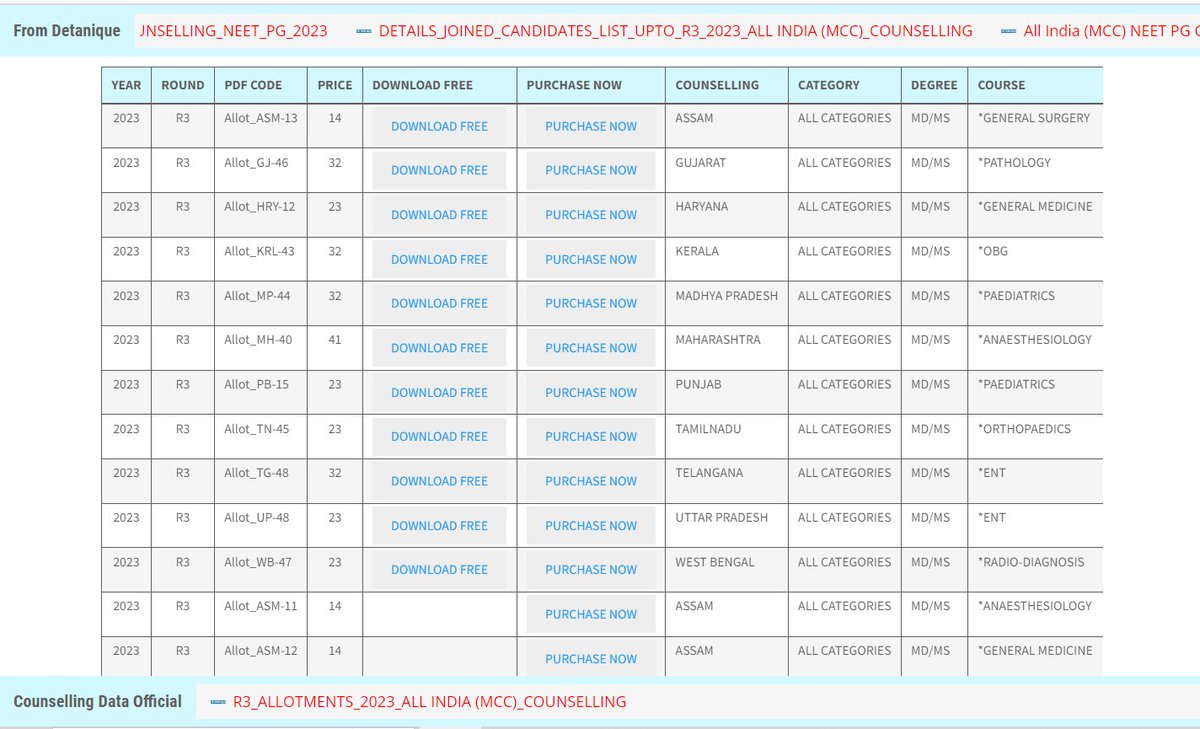Purchase the Allot_WB-47 PDF now
The width and height of the screenshot is (1200, 729).
point(591,569)
